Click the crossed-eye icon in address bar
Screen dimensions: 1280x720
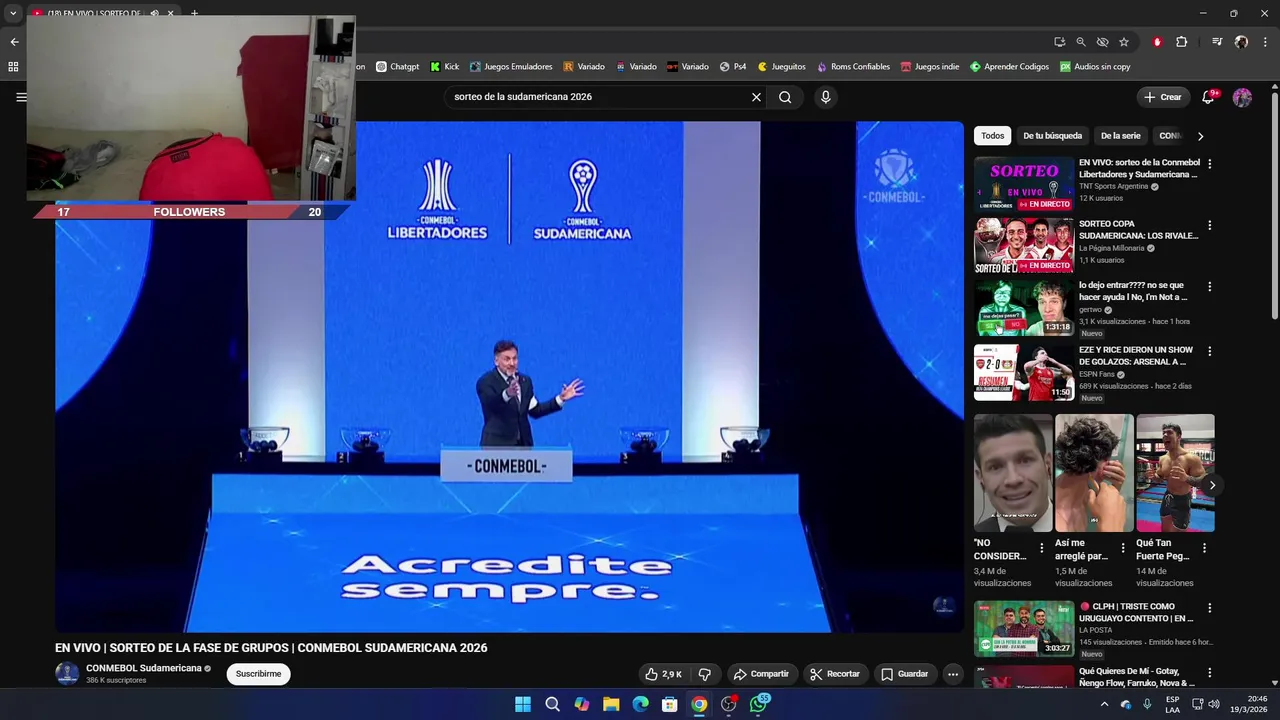coord(1102,42)
